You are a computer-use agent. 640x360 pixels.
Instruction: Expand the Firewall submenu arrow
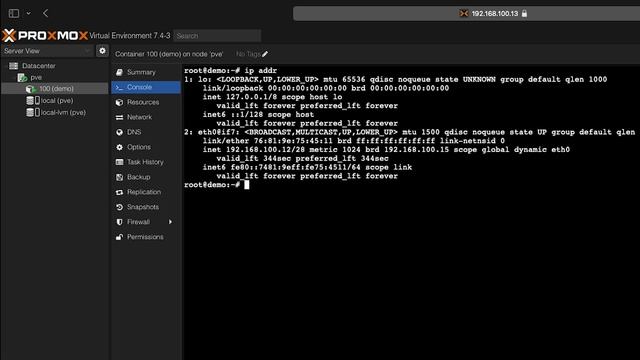tap(170, 222)
